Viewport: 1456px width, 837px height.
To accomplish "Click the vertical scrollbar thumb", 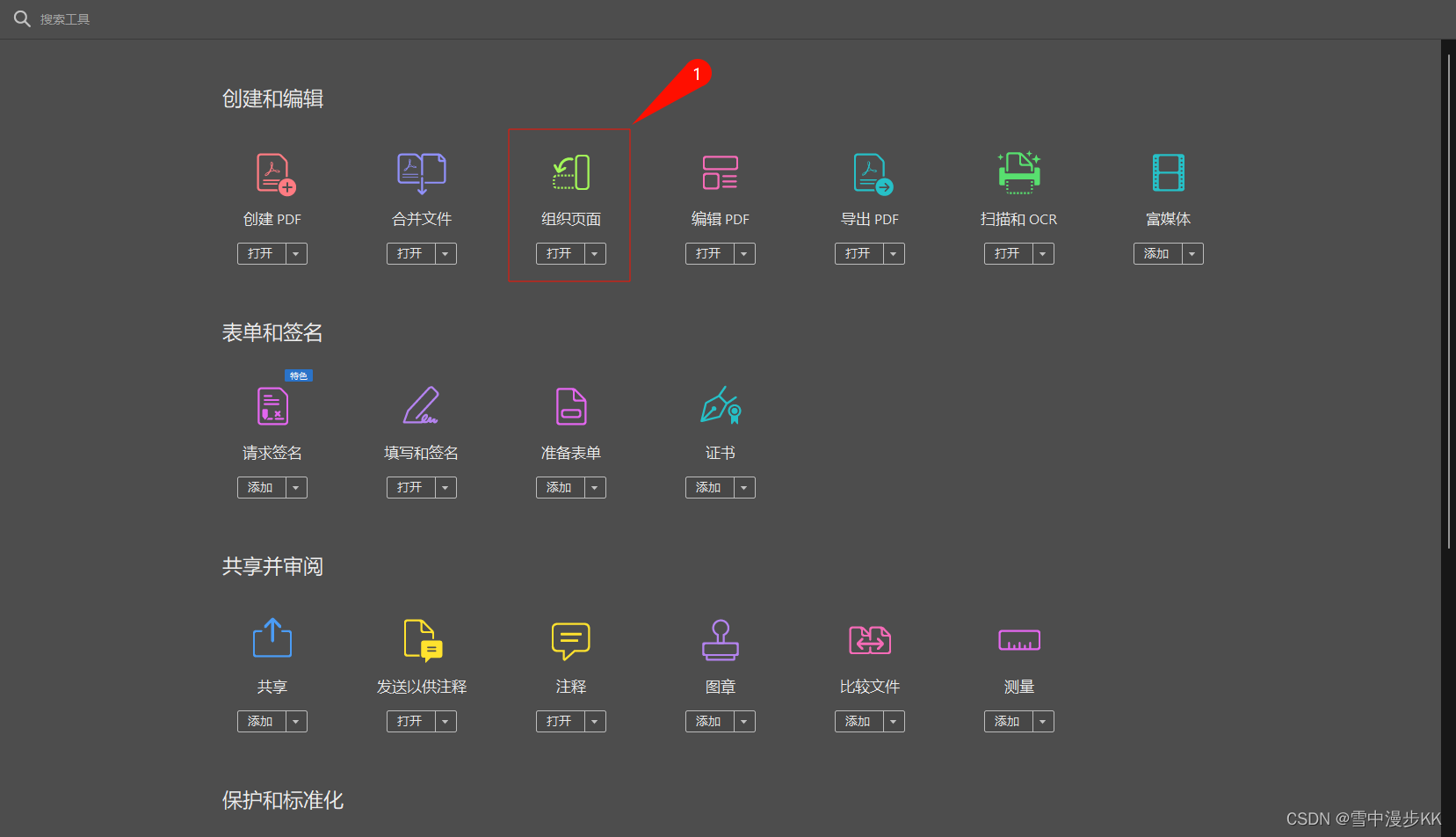I will [x=1449, y=301].
